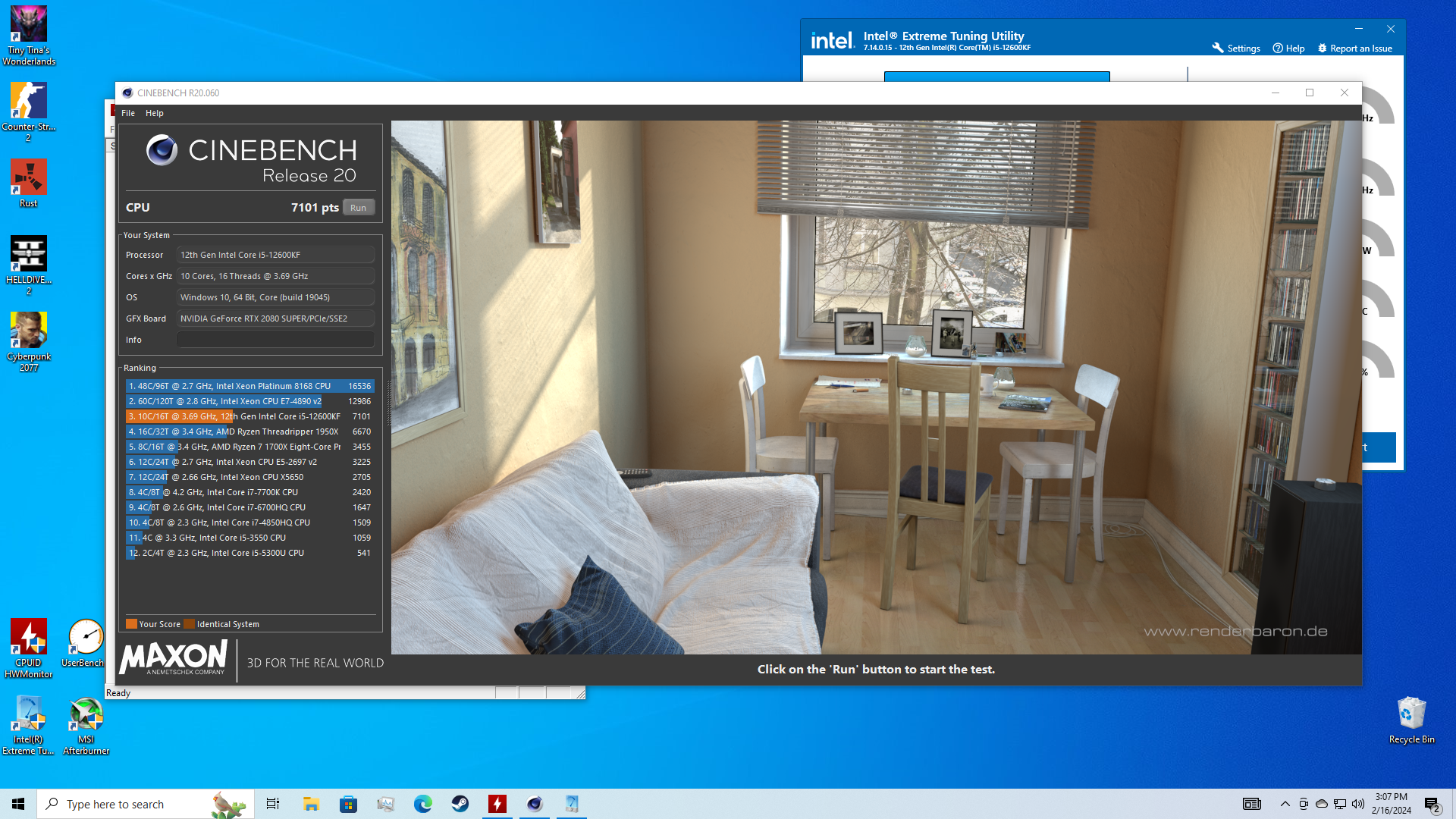Select ranking row 6 Xeon E5-2697 v2
This screenshot has width=1456, height=819.
tap(250, 462)
